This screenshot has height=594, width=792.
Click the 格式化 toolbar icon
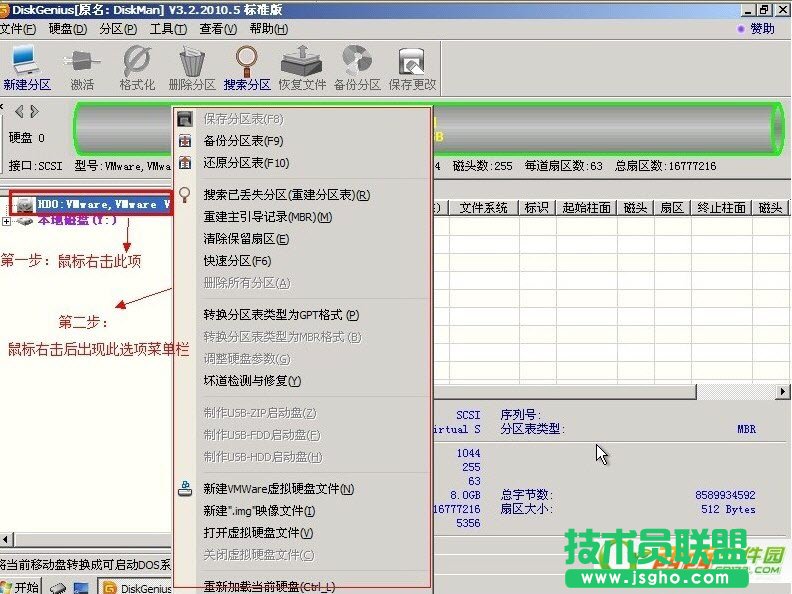click(137, 68)
